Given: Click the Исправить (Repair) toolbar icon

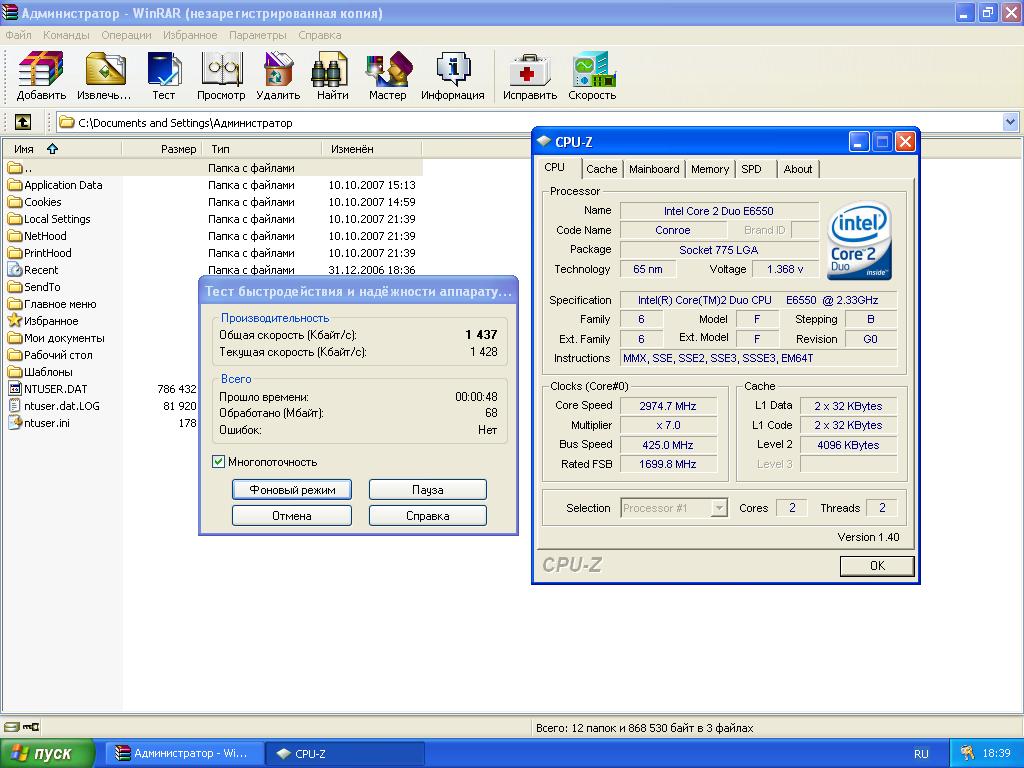Looking at the screenshot, I should coord(530,76).
